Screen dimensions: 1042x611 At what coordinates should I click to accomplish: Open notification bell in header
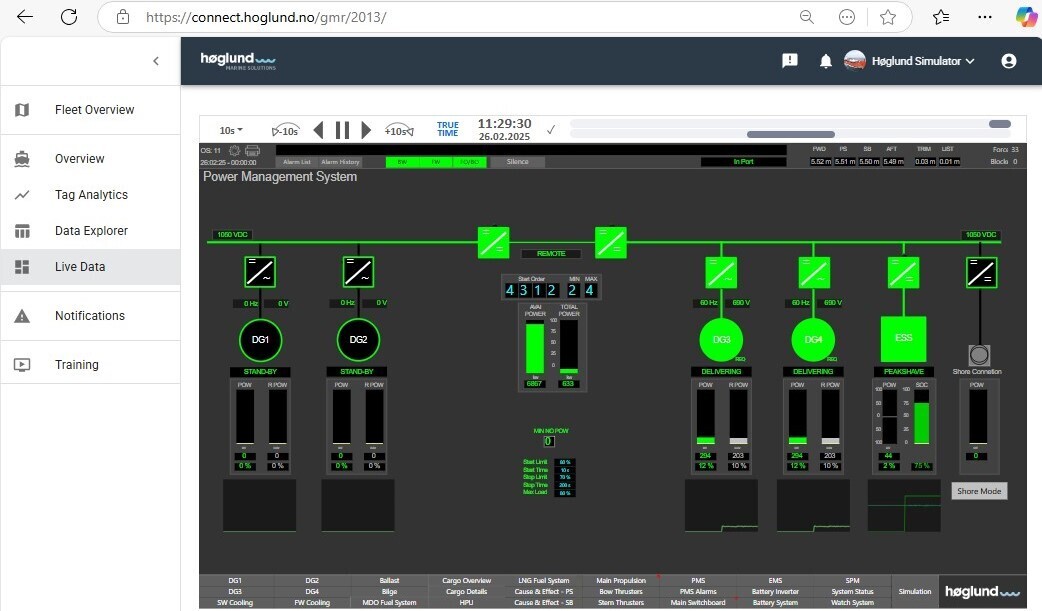point(825,62)
